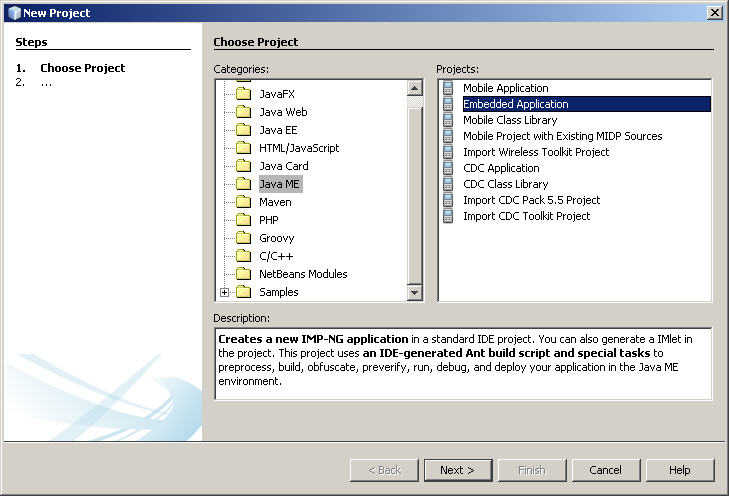Screen dimensions: 729x496
Task: Choose Mobile Project with Existing MIDP Sources text
Action: point(563,136)
